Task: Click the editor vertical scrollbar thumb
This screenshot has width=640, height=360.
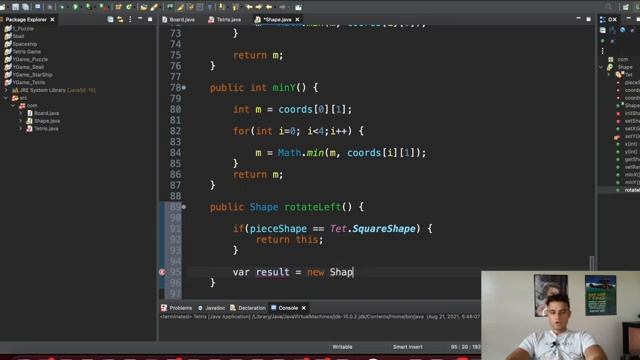Action: tap(592, 263)
